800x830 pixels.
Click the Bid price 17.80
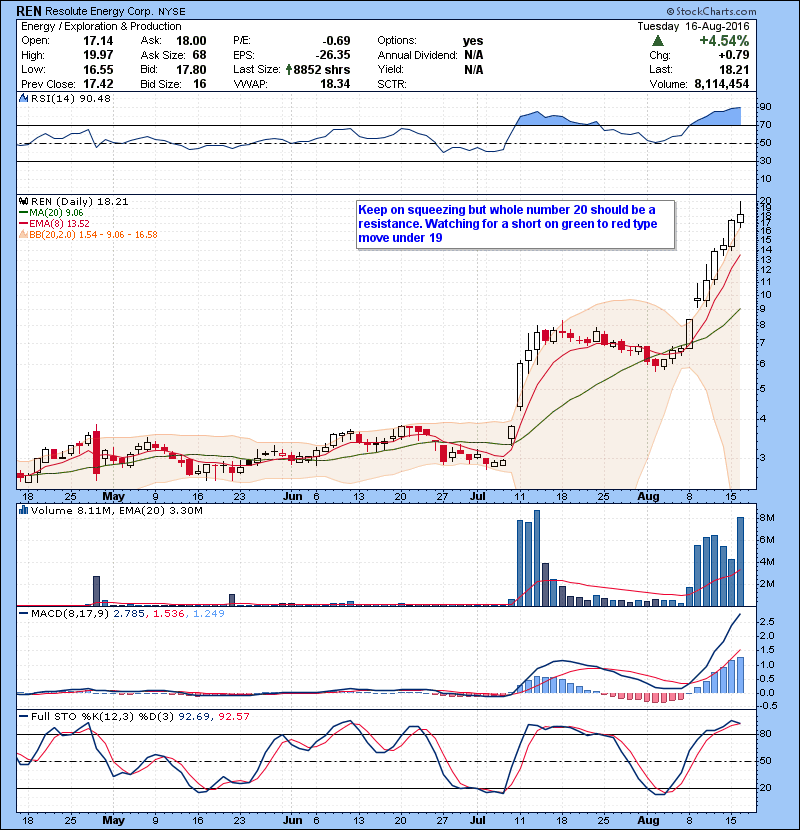(x=191, y=69)
